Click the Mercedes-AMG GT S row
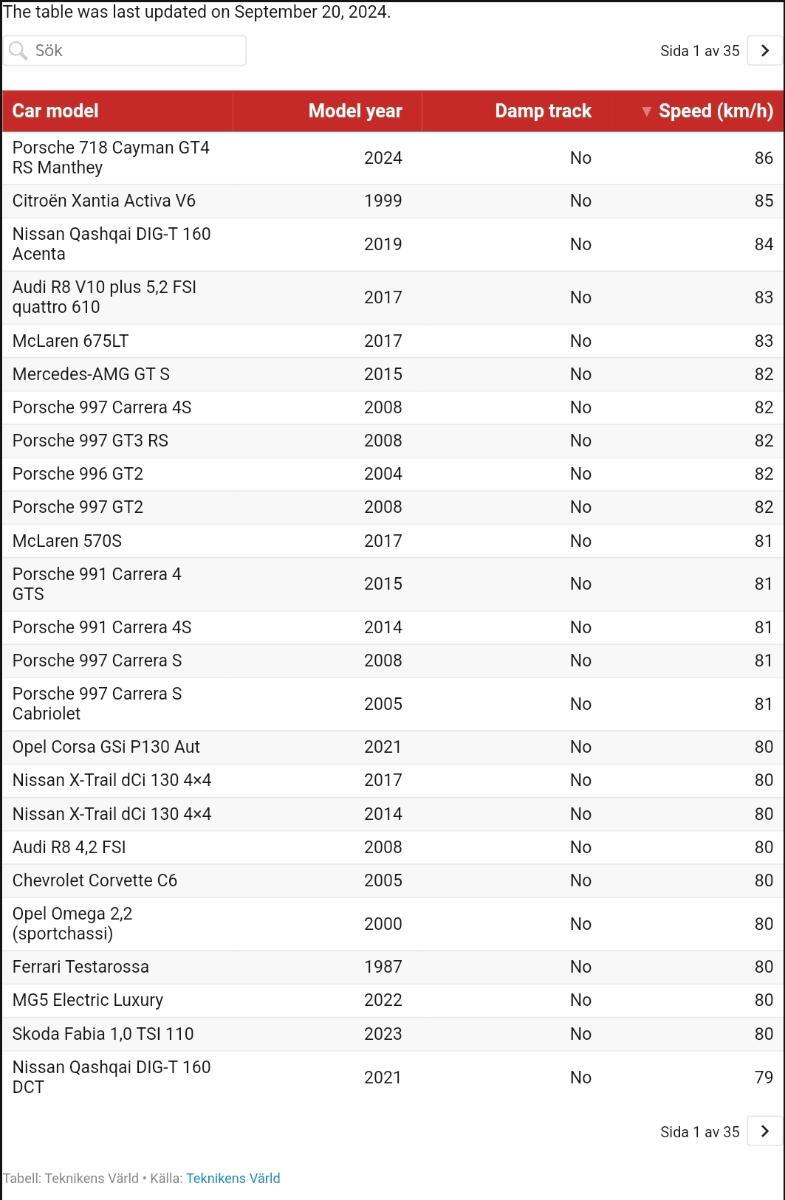 click(x=392, y=374)
